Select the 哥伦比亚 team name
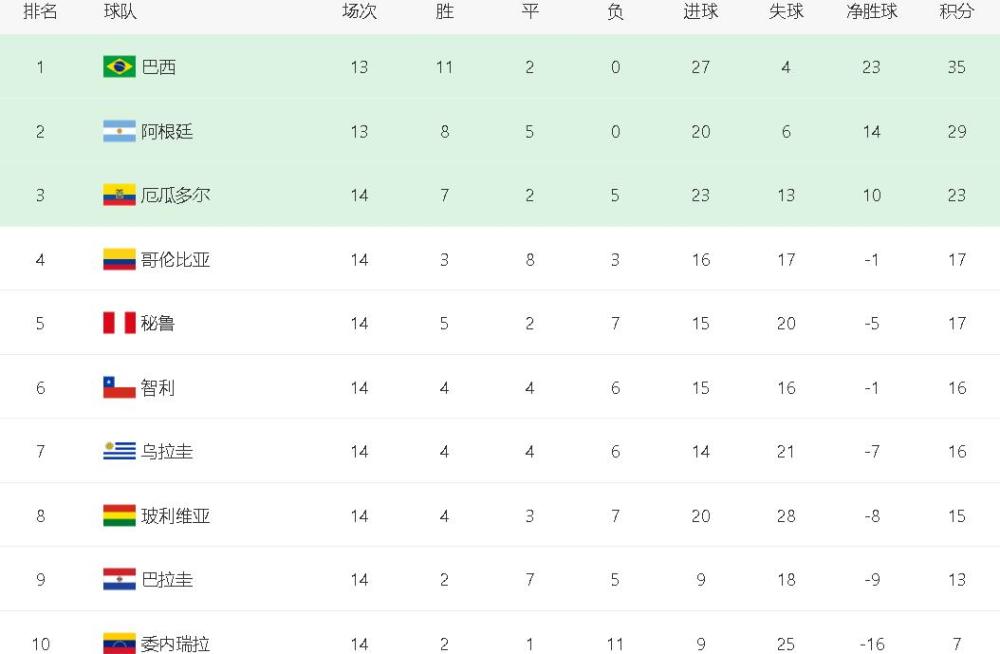 pos(175,260)
